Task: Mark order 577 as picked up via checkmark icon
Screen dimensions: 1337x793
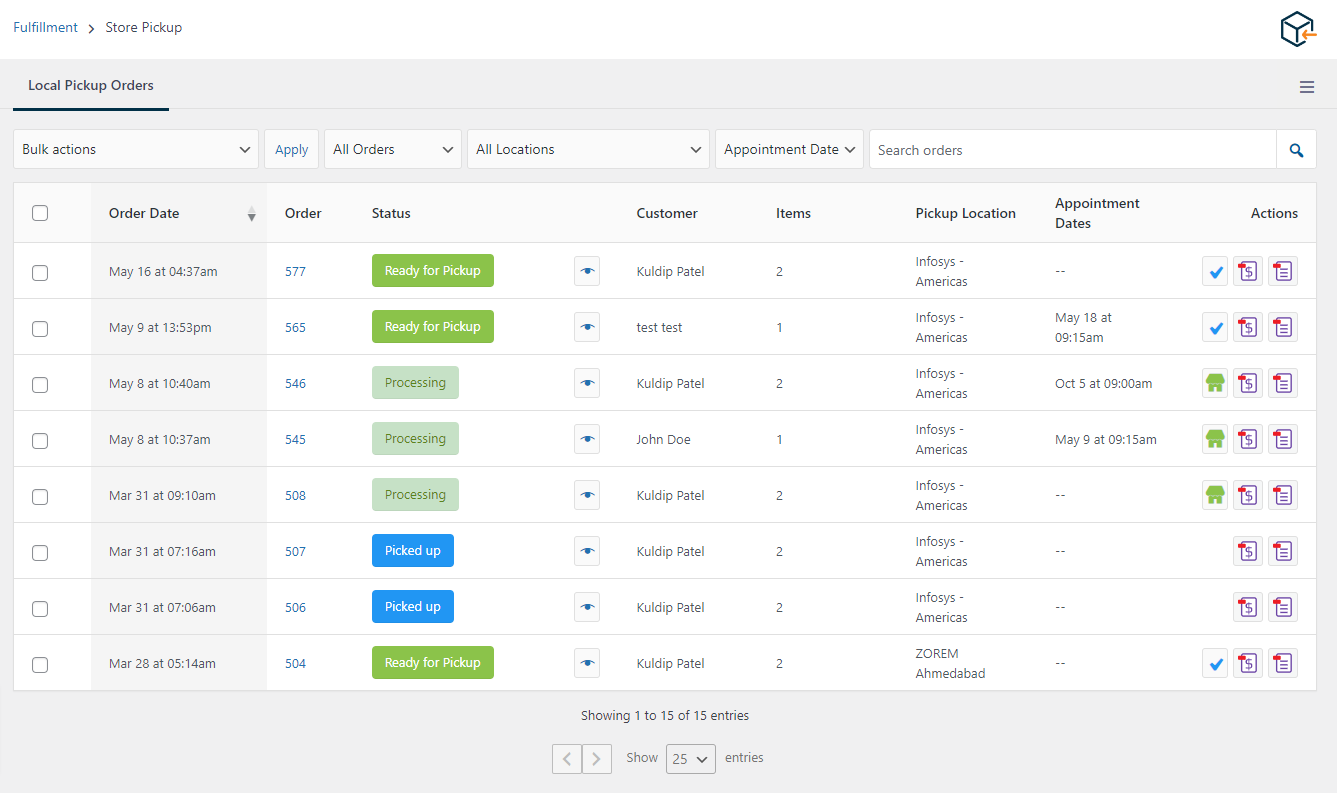Action: 1215,271
